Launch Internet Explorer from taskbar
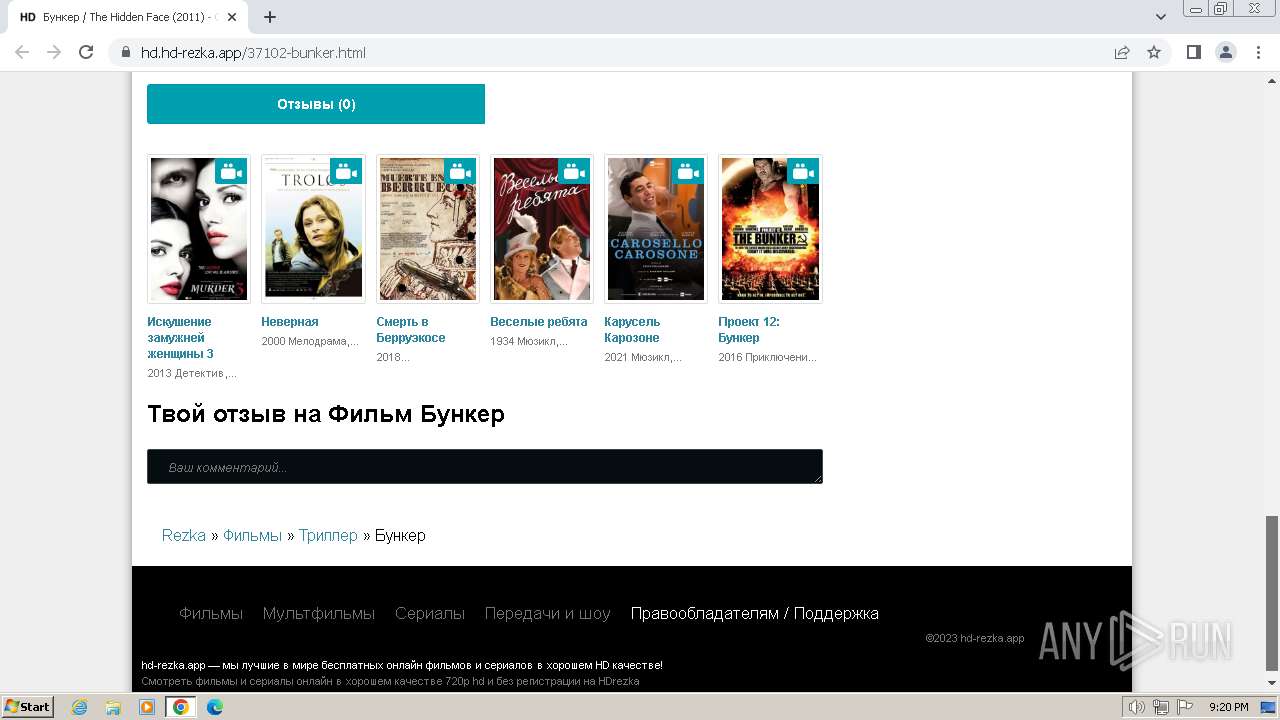The image size is (1280, 720). point(80,707)
